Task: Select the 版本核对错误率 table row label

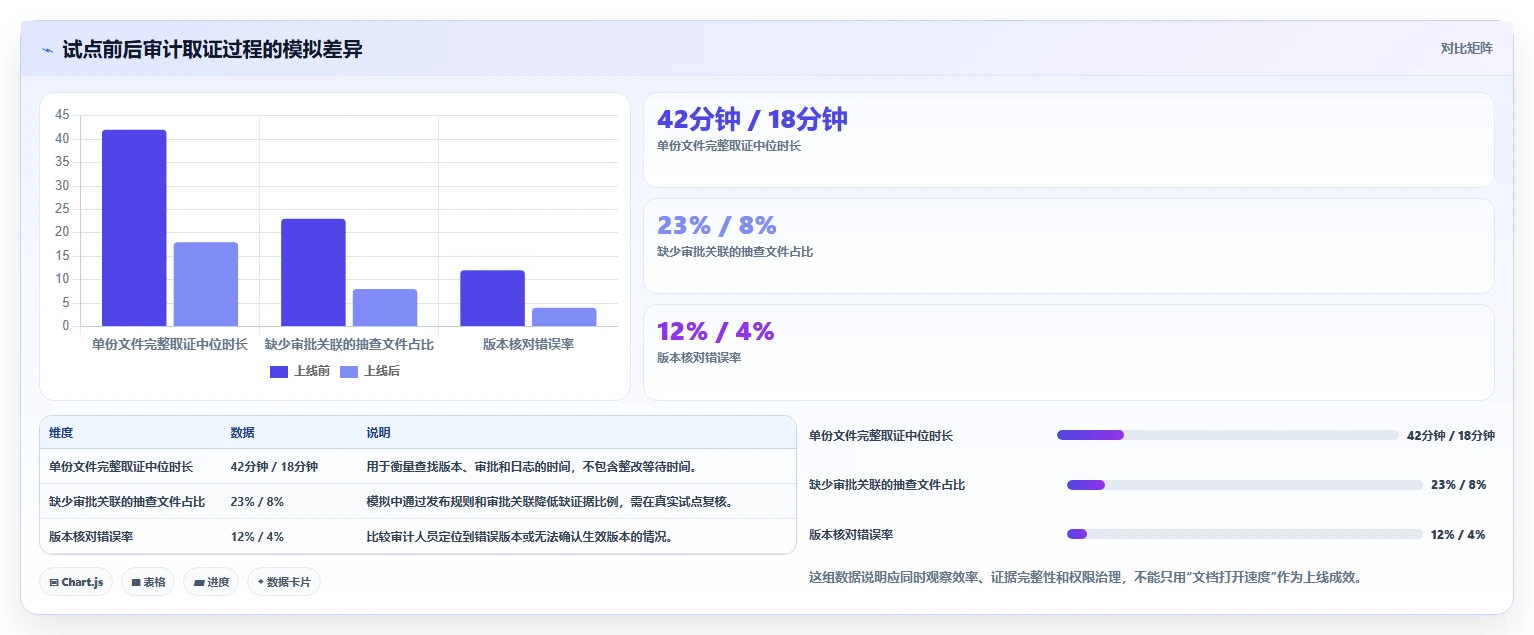Action: point(91,537)
